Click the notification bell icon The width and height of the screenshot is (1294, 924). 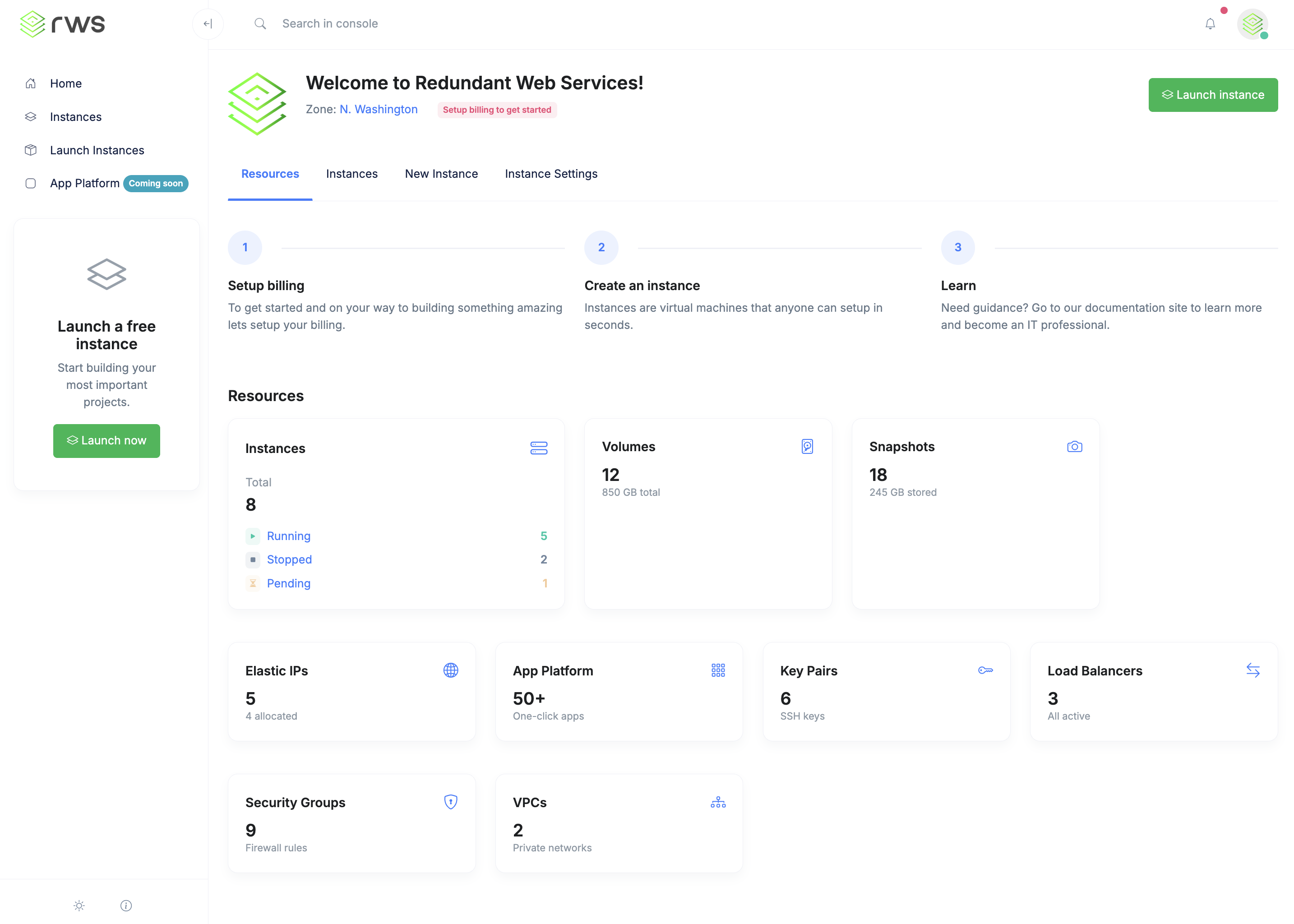tap(1210, 24)
